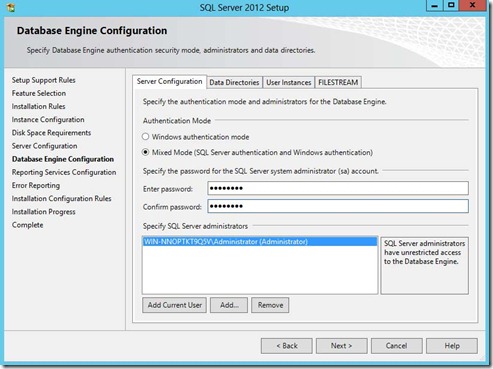Click Server Configuration step in sidebar

pyautogui.click(x=44, y=146)
